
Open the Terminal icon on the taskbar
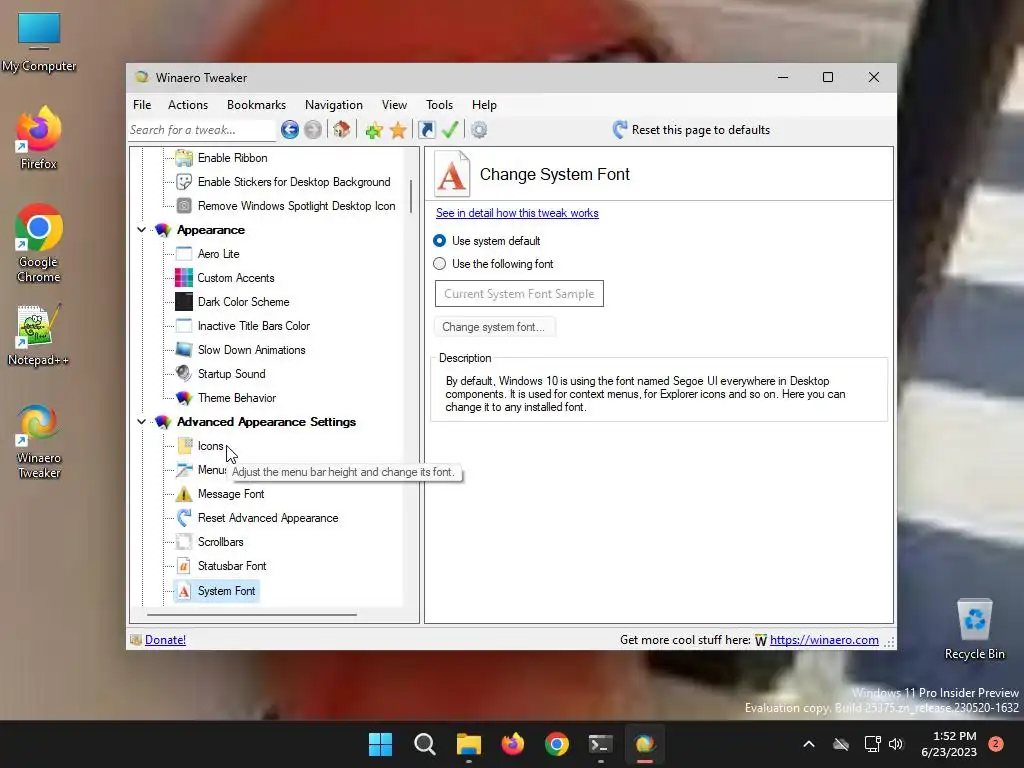click(x=600, y=744)
